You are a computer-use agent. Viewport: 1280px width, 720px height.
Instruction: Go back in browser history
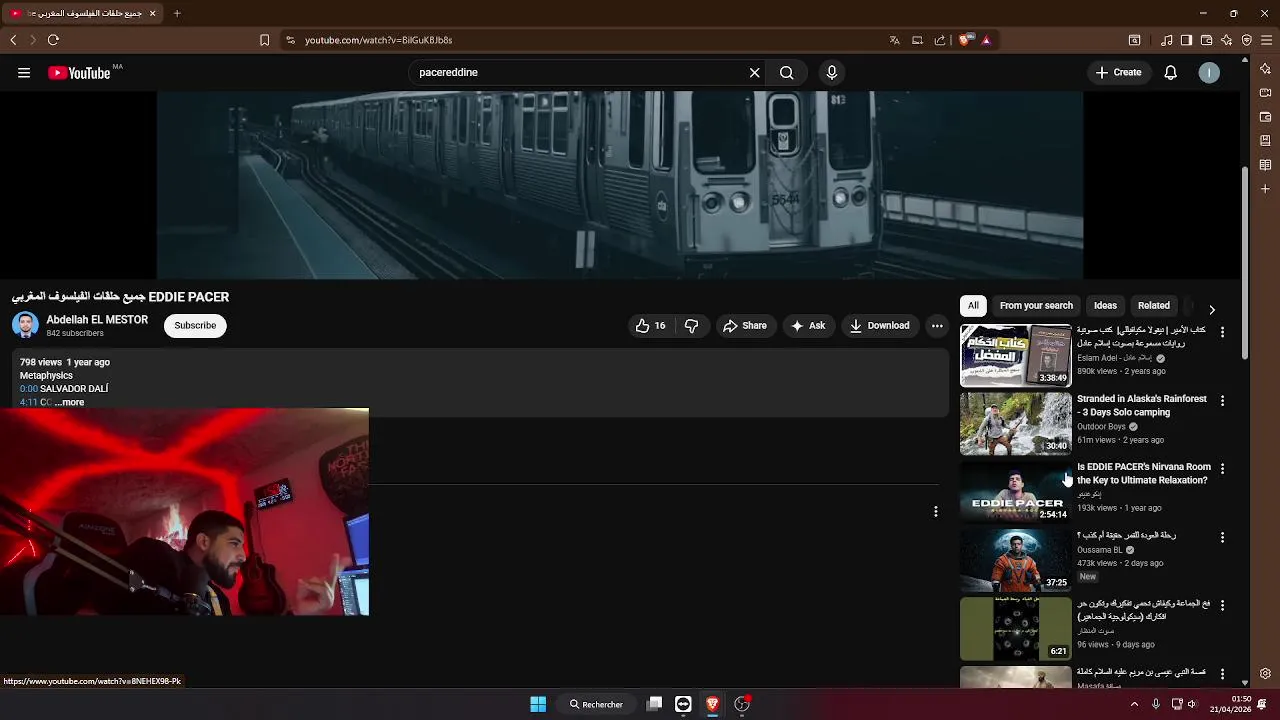13,40
